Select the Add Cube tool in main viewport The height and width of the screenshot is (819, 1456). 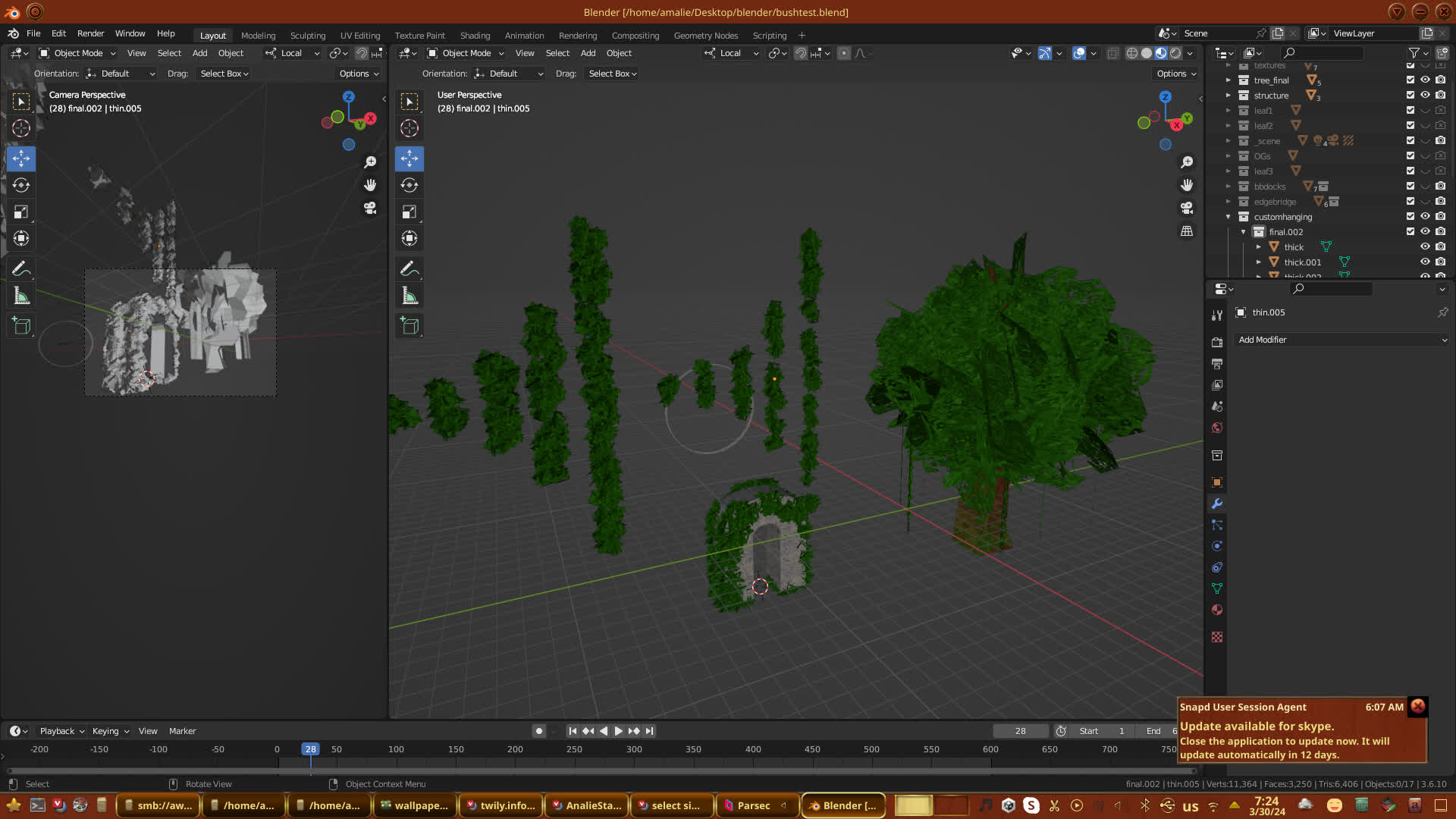click(x=409, y=326)
